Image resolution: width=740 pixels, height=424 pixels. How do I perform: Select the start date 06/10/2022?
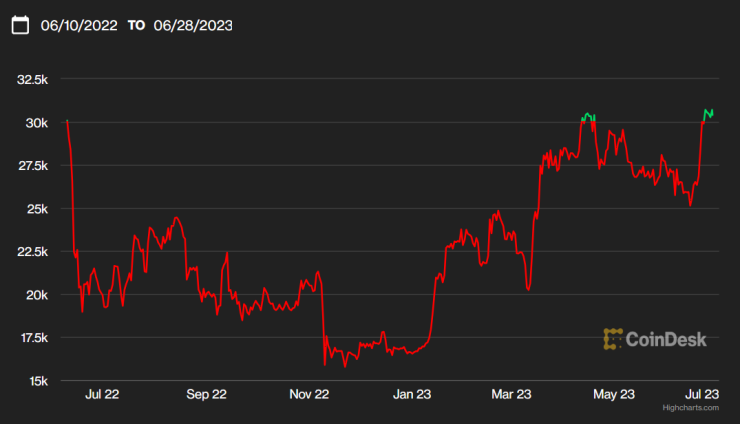(x=79, y=25)
